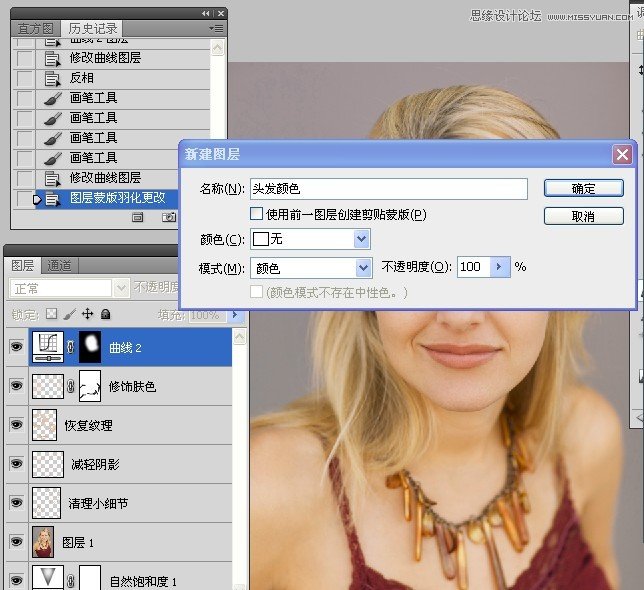Toggle lock image pixels brush icon
644x590 pixels.
pos(70,314)
